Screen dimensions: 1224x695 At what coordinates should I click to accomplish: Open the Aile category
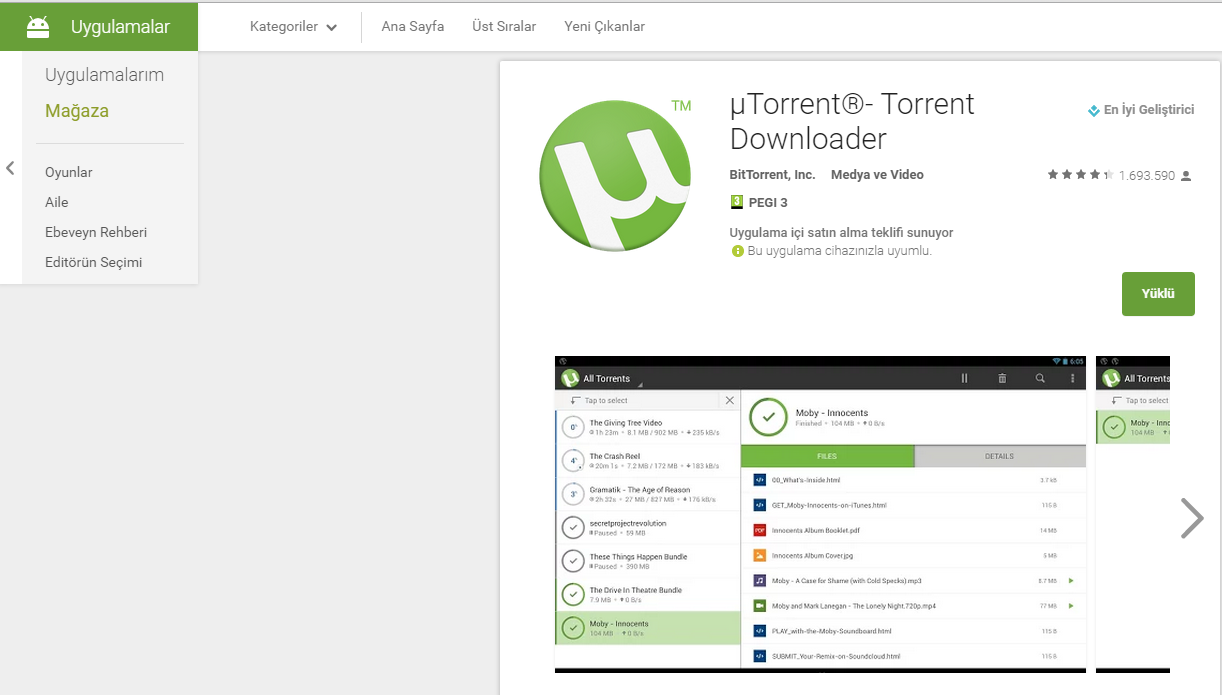(x=57, y=202)
